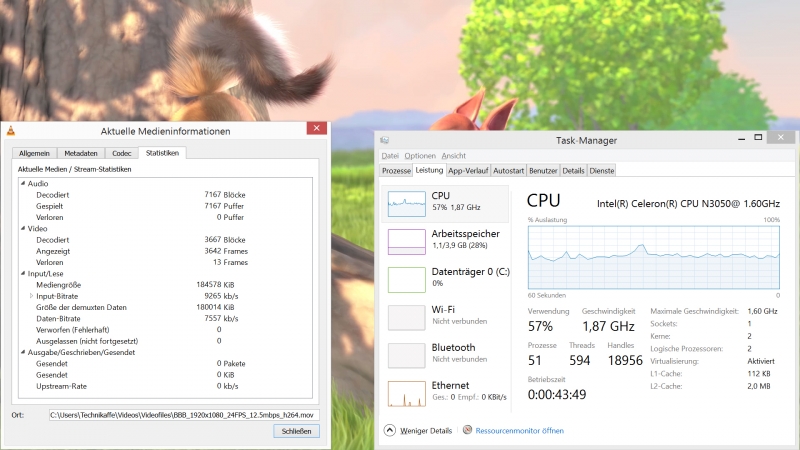
Task: Collapse the Input/Lese tree node
Action: pyautogui.click(x=23, y=273)
